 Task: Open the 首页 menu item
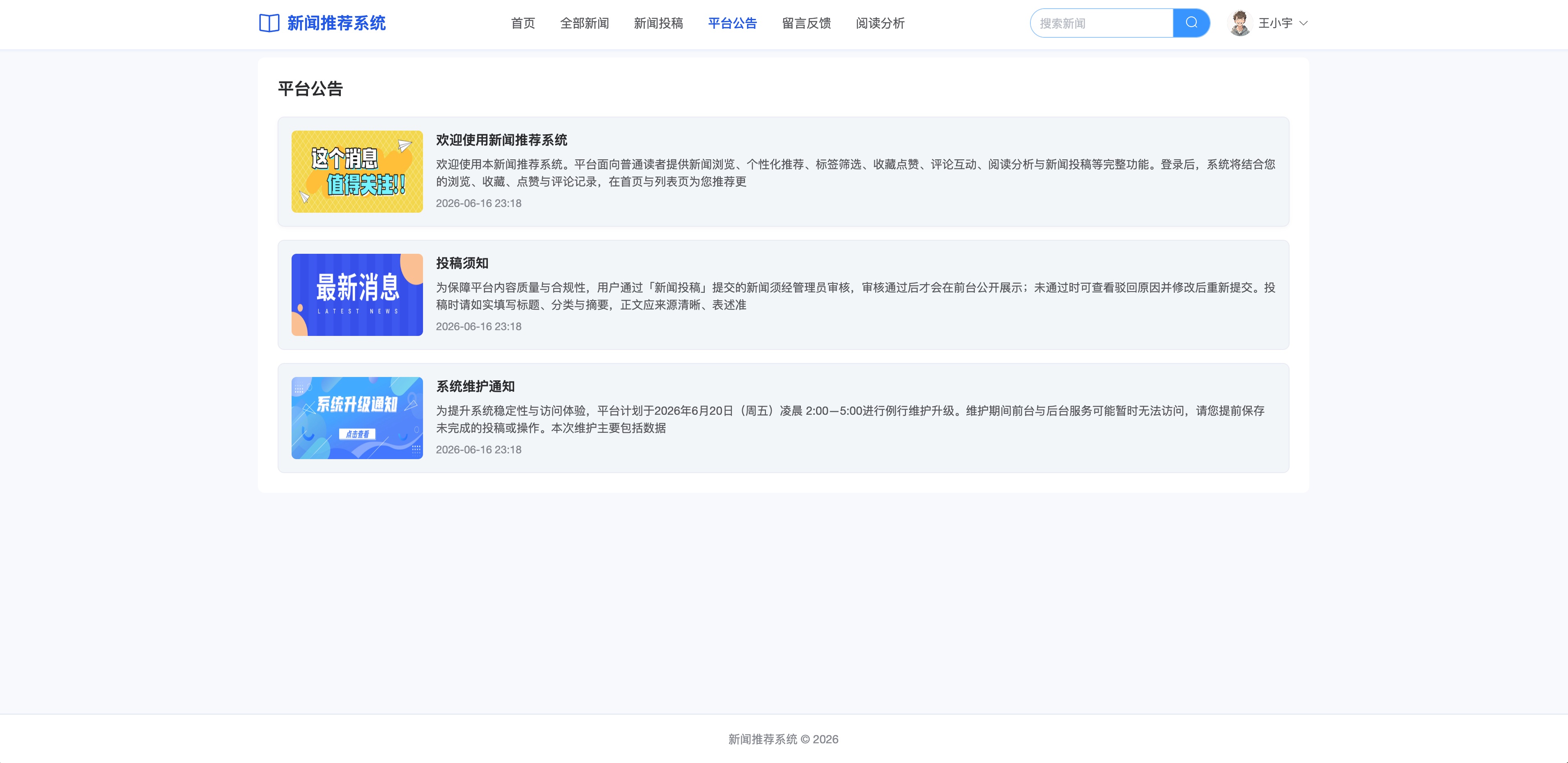pyautogui.click(x=523, y=23)
